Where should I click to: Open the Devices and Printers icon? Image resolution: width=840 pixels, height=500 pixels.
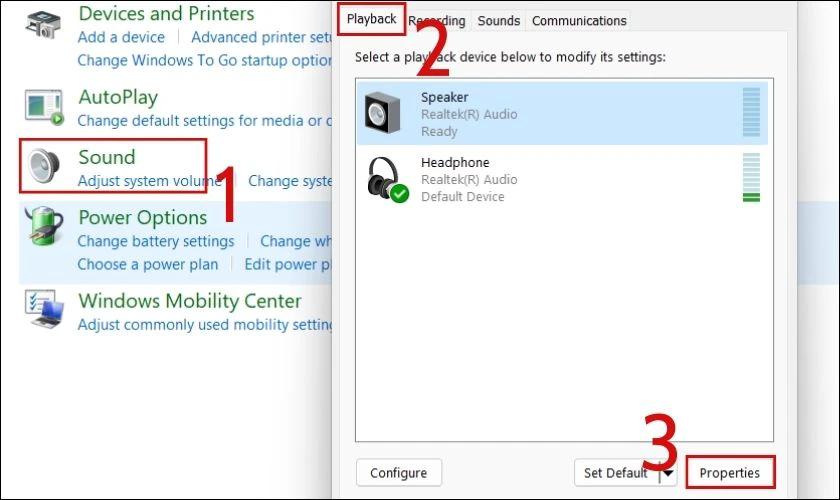pos(43,25)
